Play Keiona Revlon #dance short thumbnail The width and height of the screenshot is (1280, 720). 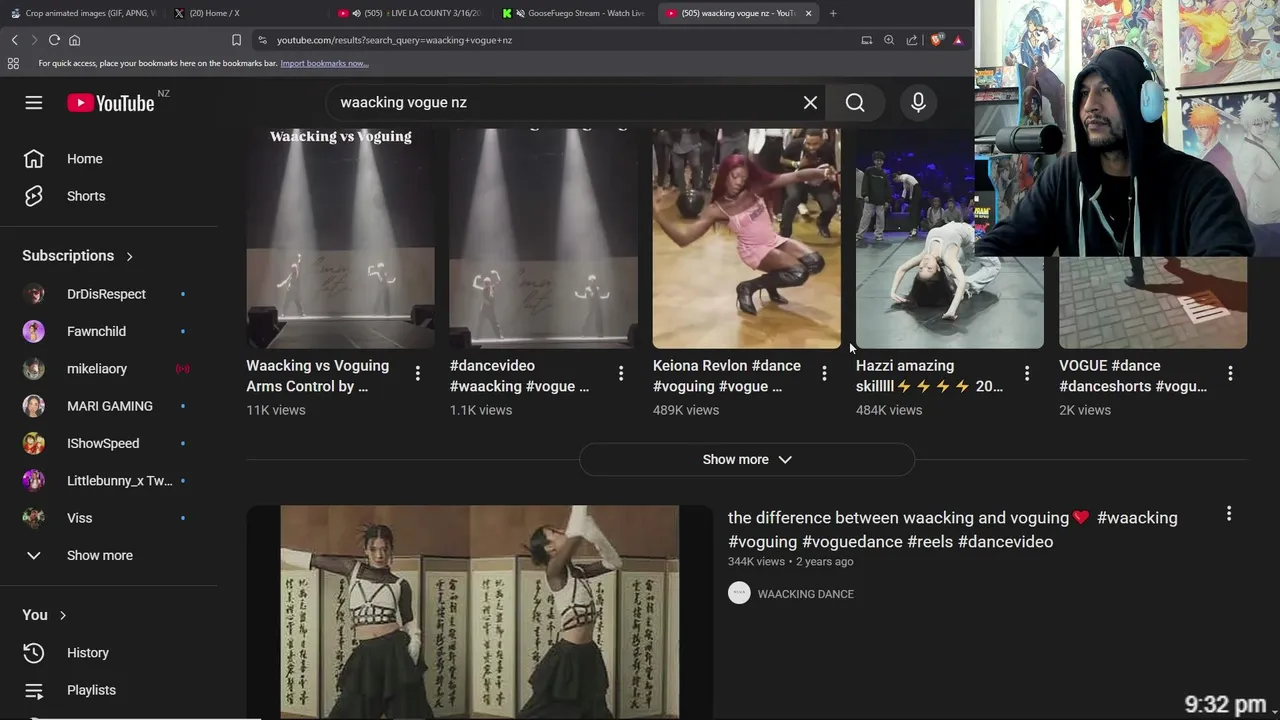(x=747, y=238)
